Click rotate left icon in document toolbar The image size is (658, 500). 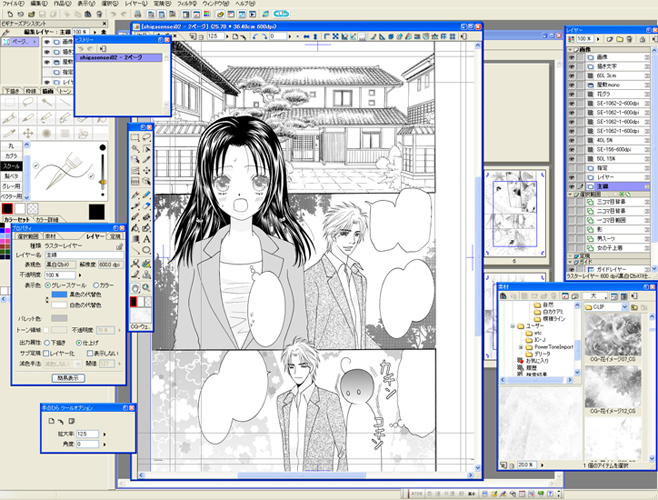[256, 37]
